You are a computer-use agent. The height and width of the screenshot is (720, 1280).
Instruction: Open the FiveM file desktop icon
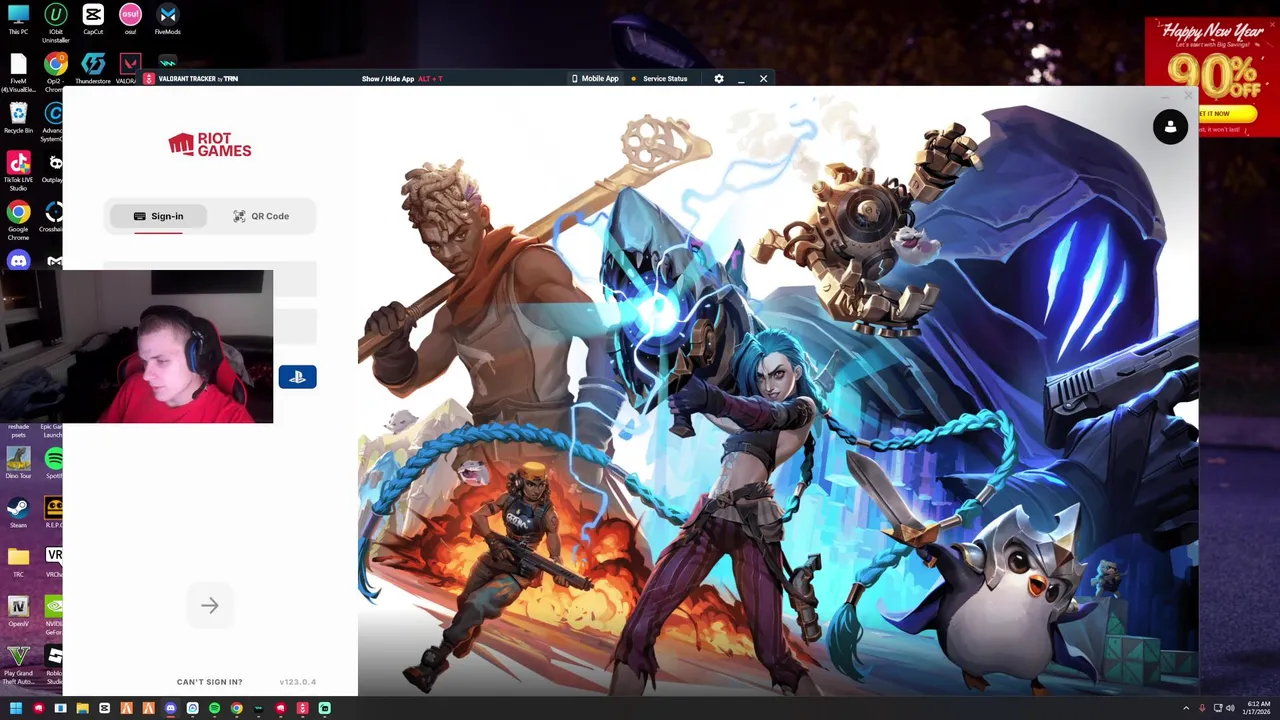click(x=18, y=72)
